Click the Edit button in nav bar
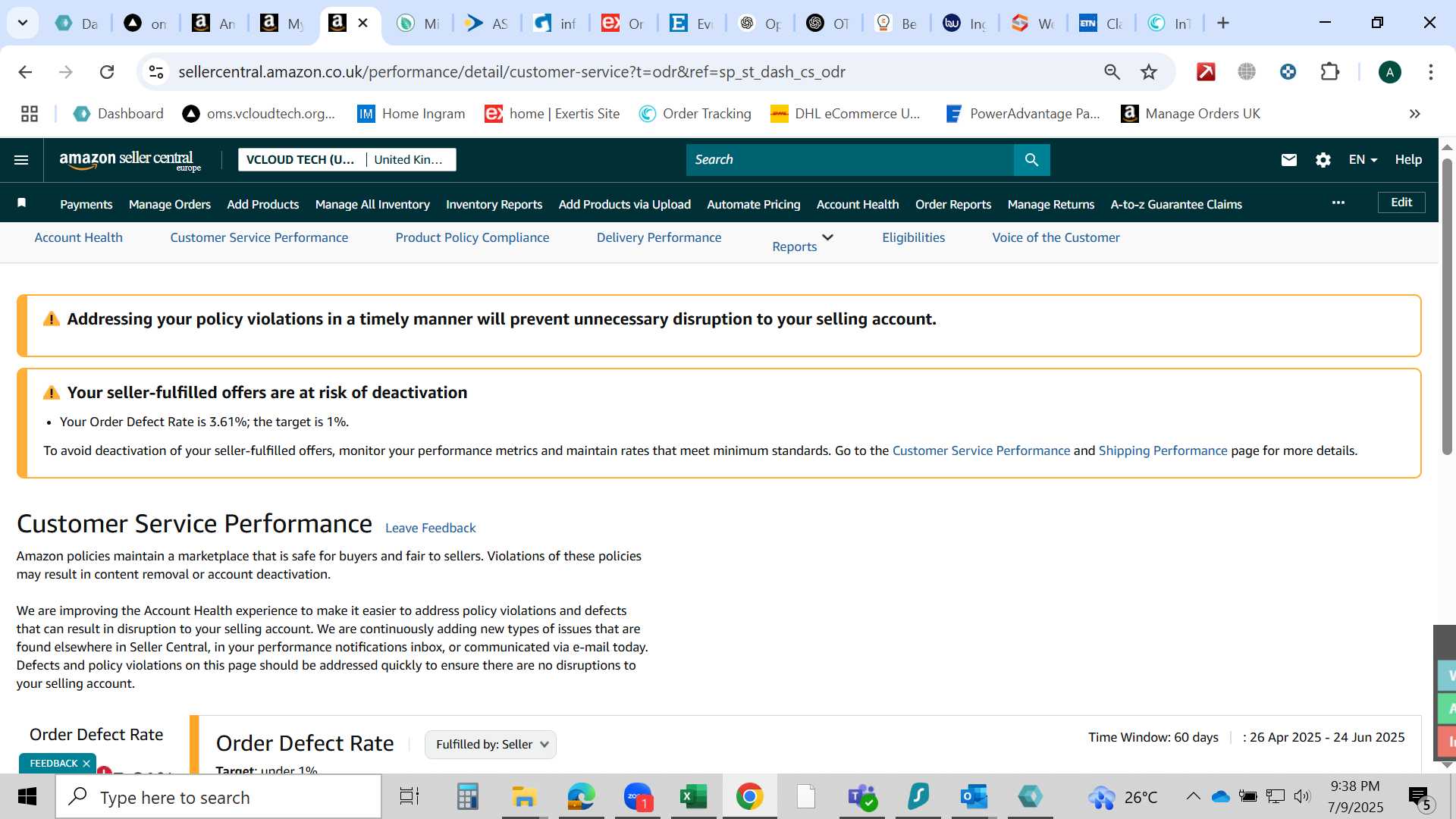The width and height of the screenshot is (1456, 819). tap(1401, 202)
